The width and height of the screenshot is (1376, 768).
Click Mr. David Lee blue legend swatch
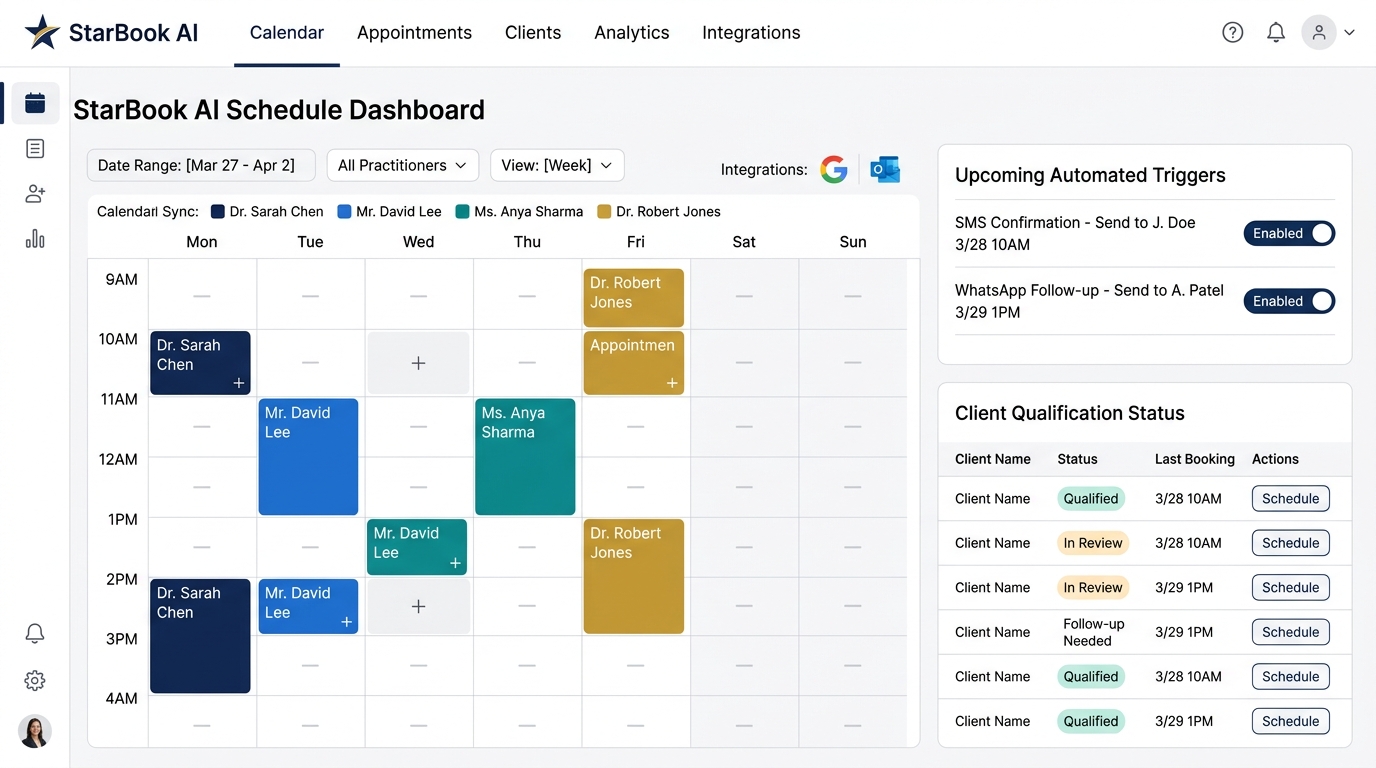(x=344, y=212)
